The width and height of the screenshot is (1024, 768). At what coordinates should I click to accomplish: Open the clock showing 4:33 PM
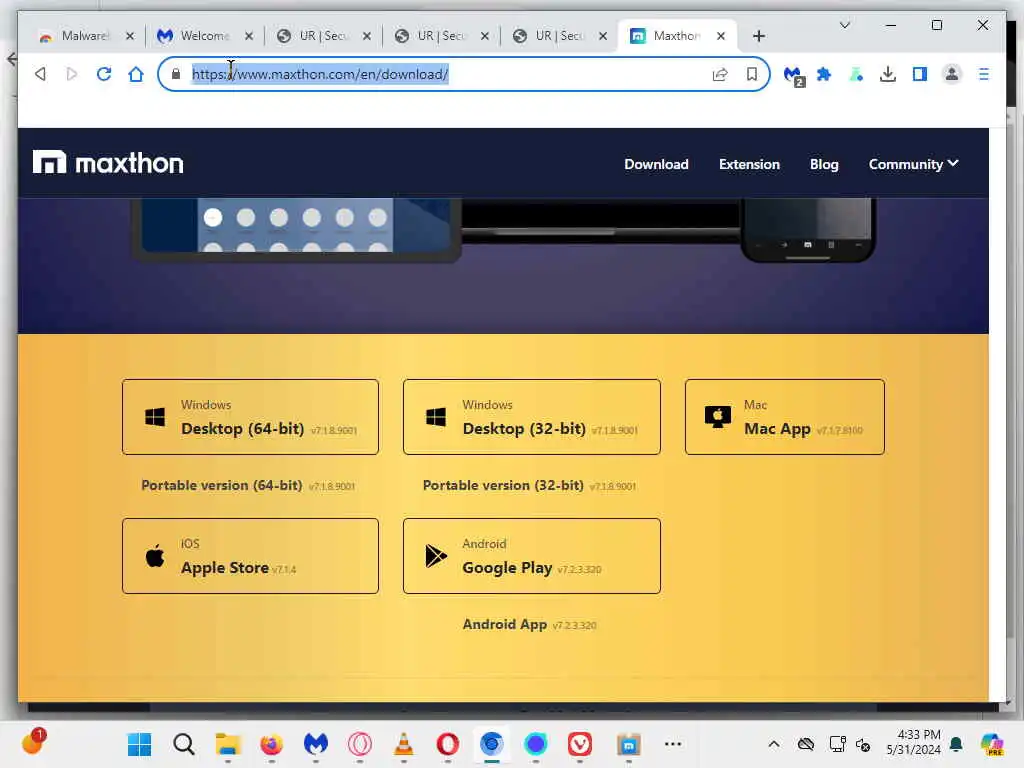click(914, 743)
